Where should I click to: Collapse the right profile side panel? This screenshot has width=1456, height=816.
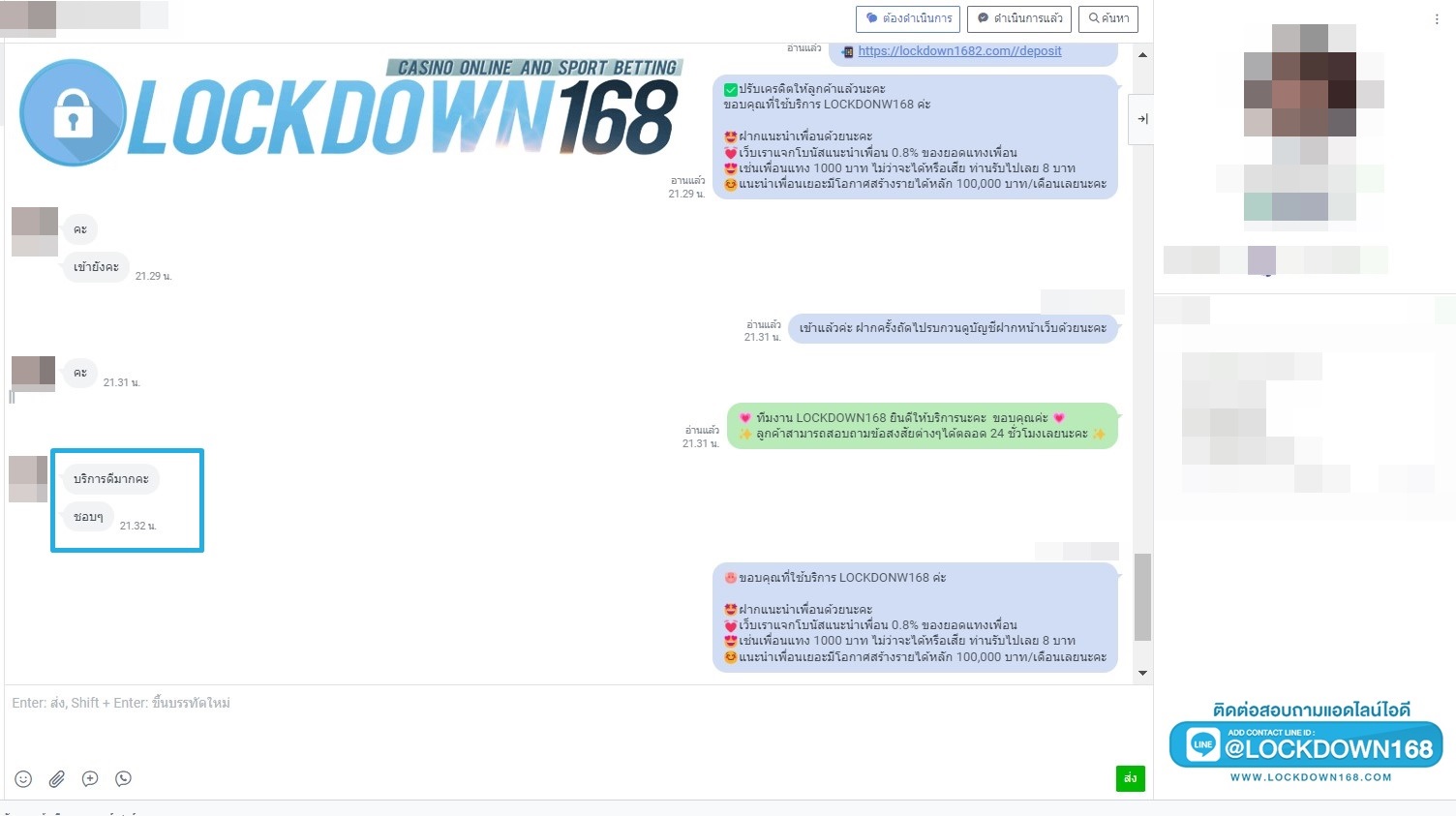coord(1142,119)
